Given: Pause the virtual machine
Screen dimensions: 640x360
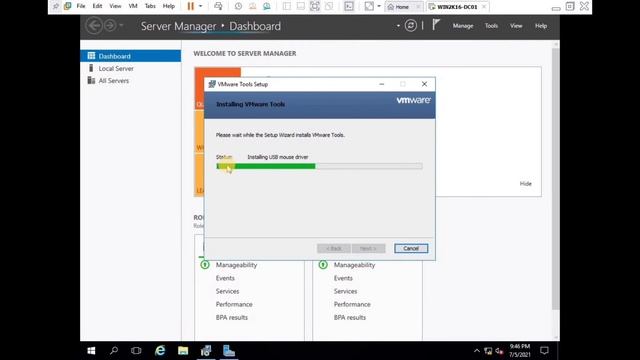Looking at the screenshot, I should coord(191,6).
